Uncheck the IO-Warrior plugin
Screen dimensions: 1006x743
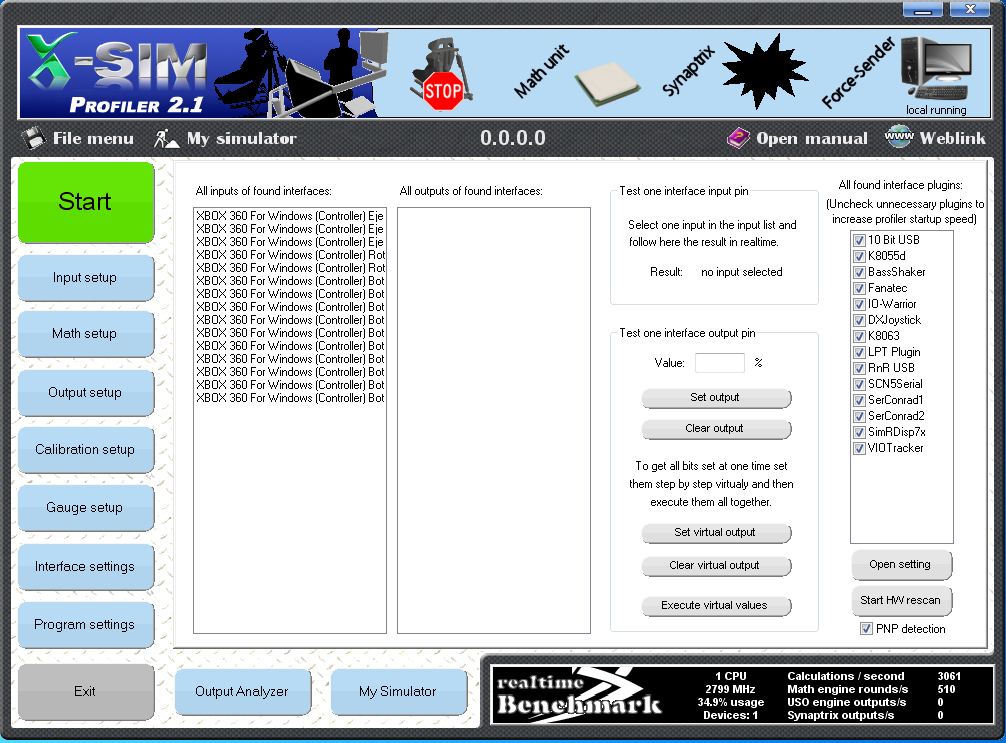(x=859, y=304)
